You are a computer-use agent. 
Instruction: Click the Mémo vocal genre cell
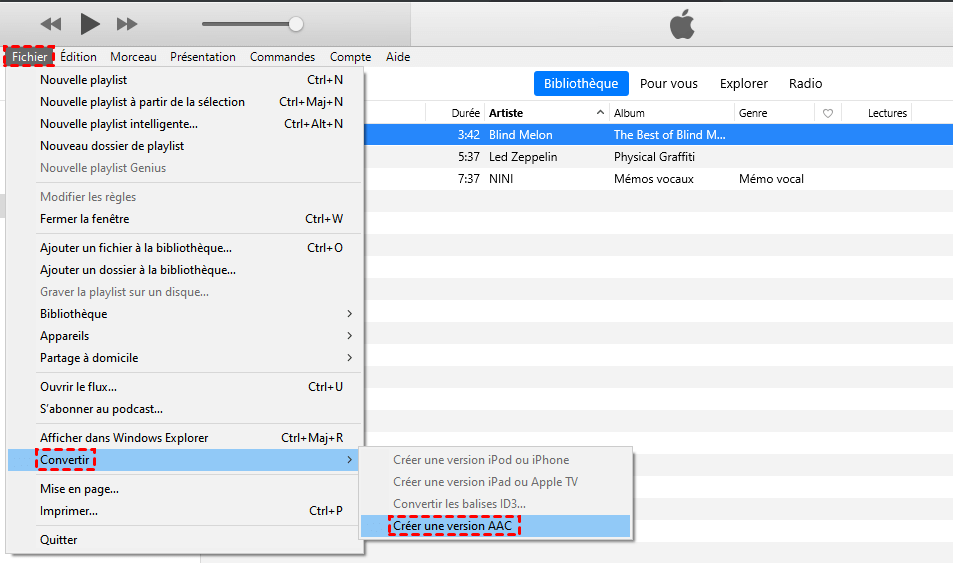(771, 179)
